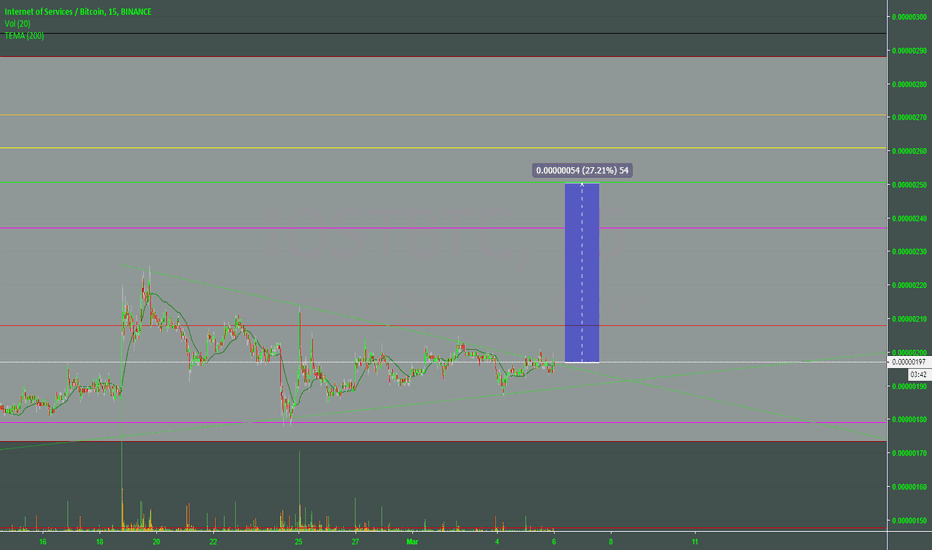Click the 0.00000150 price axis label
The image size is (932, 550).
pos(909,520)
